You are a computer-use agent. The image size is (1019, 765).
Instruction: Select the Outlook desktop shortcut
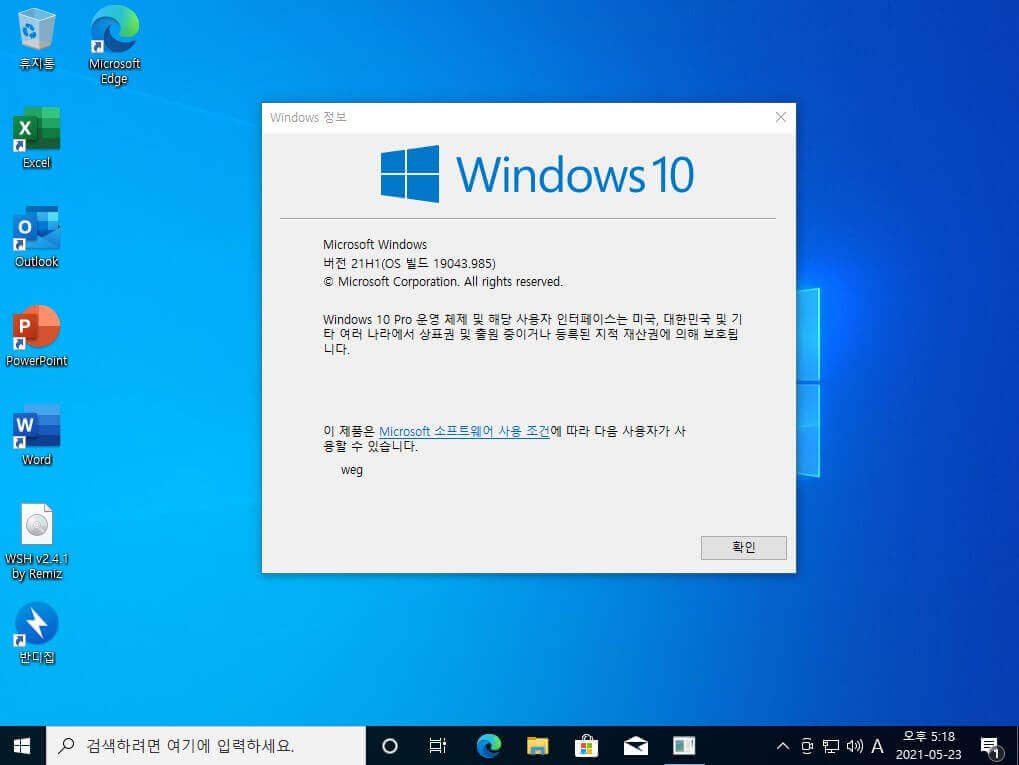(x=36, y=237)
